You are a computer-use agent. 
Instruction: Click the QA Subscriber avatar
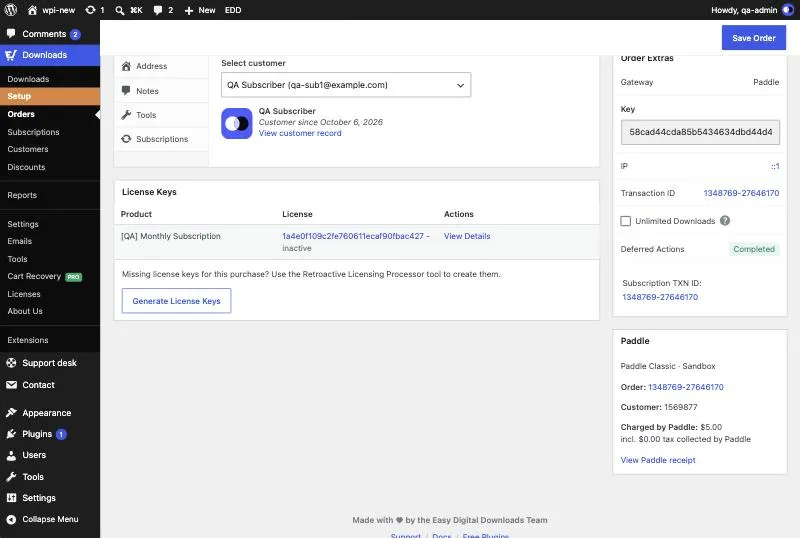coord(237,123)
